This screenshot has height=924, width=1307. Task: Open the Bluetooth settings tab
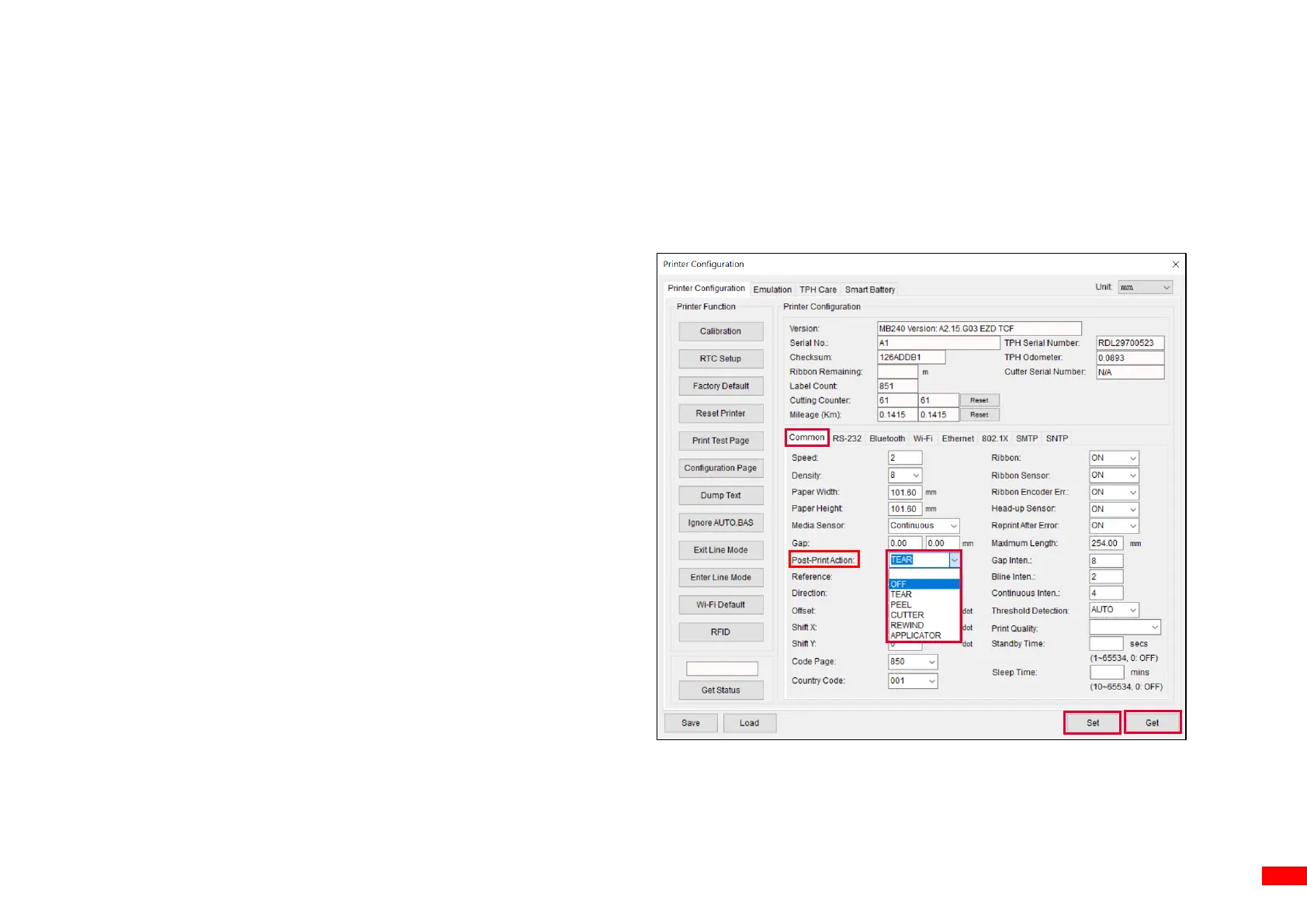(x=887, y=438)
